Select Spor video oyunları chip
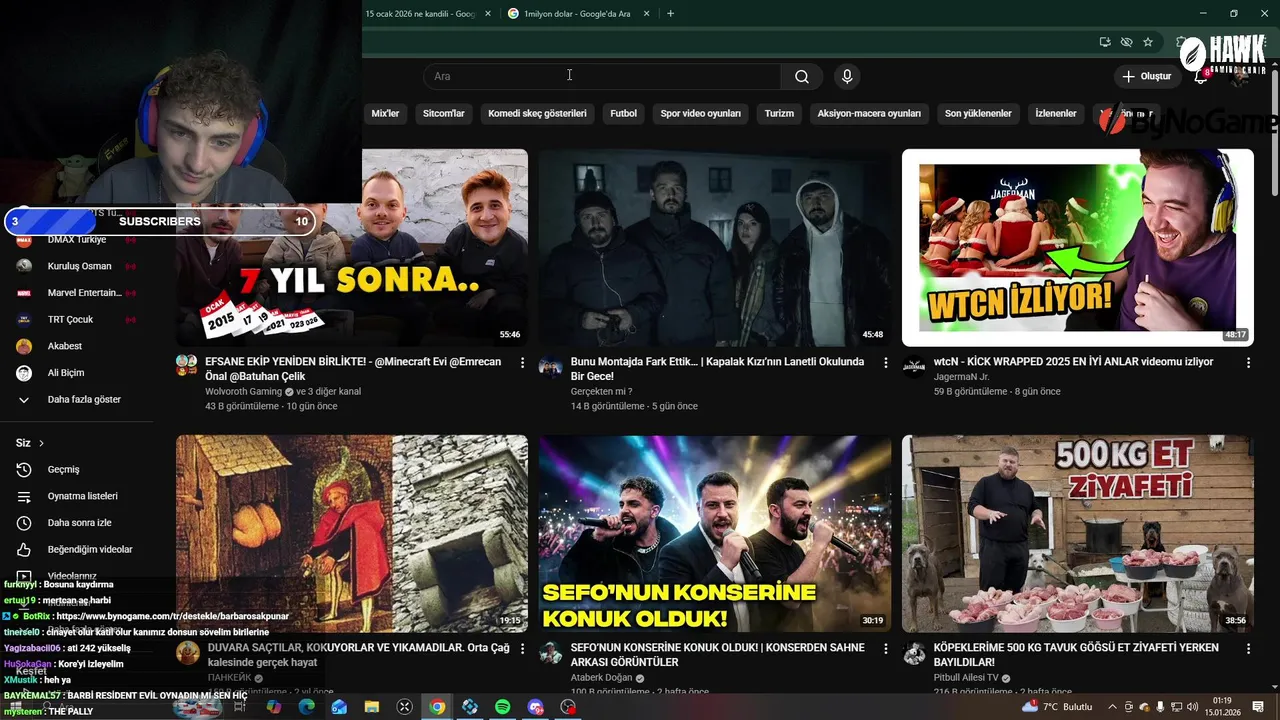 700,113
